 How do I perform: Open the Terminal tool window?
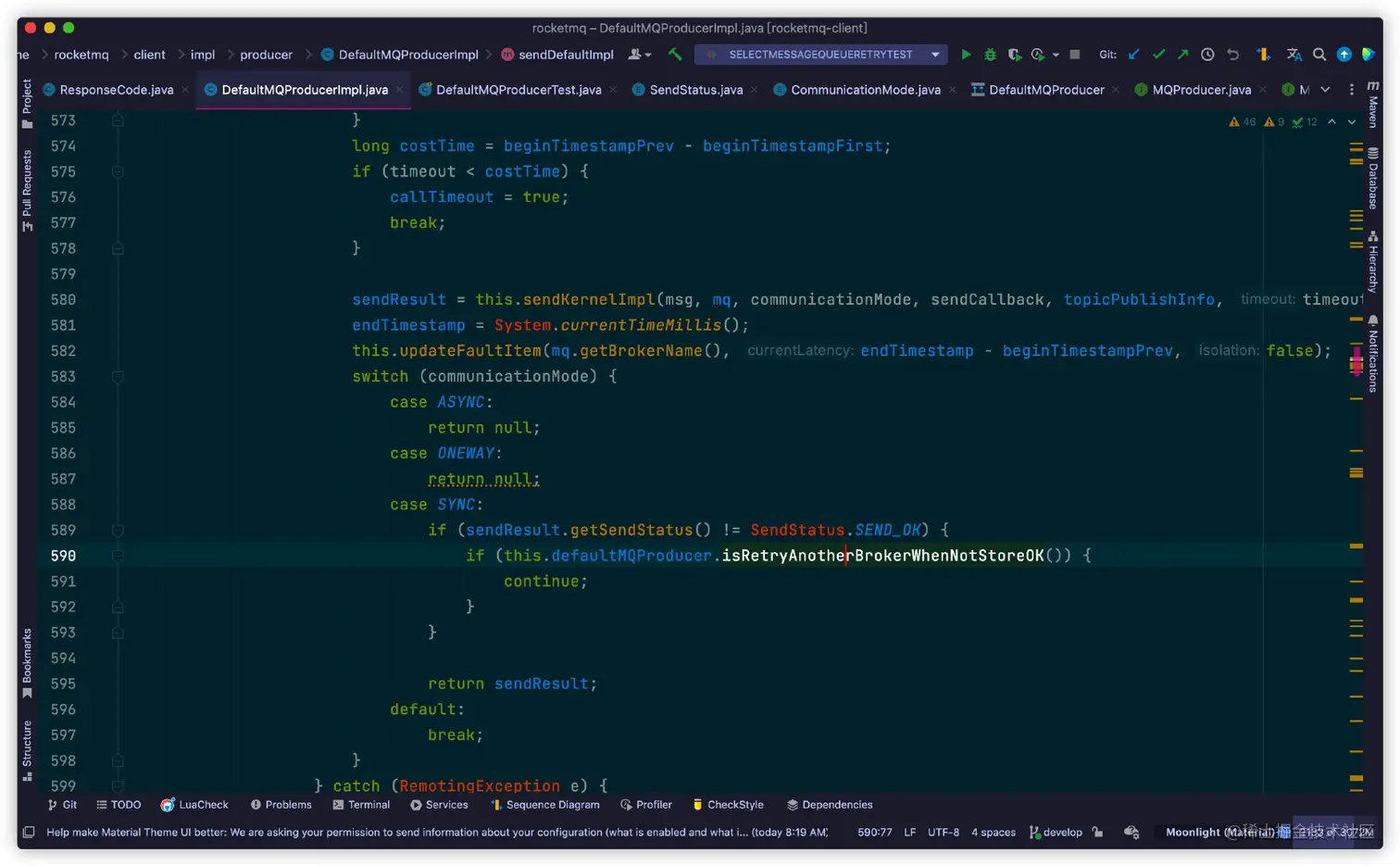click(x=361, y=805)
